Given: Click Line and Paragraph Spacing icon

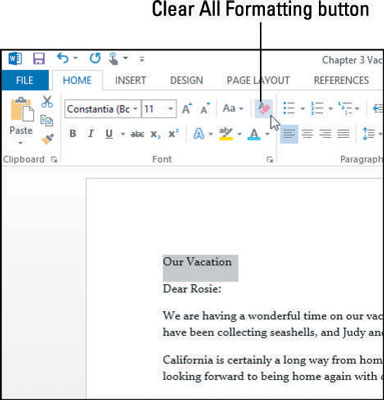Looking at the screenshot, I should tap(369, 134).
